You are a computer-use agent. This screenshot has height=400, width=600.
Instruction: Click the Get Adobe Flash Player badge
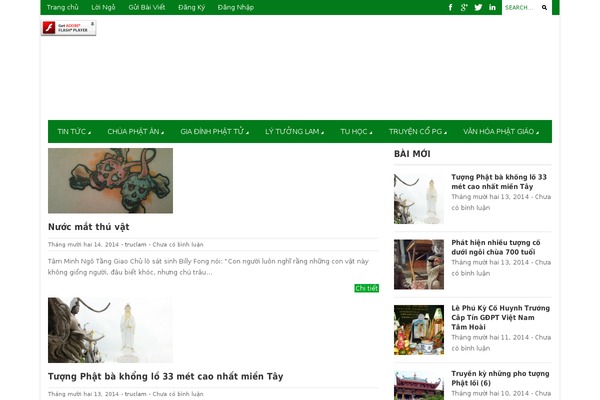[68, 28]
